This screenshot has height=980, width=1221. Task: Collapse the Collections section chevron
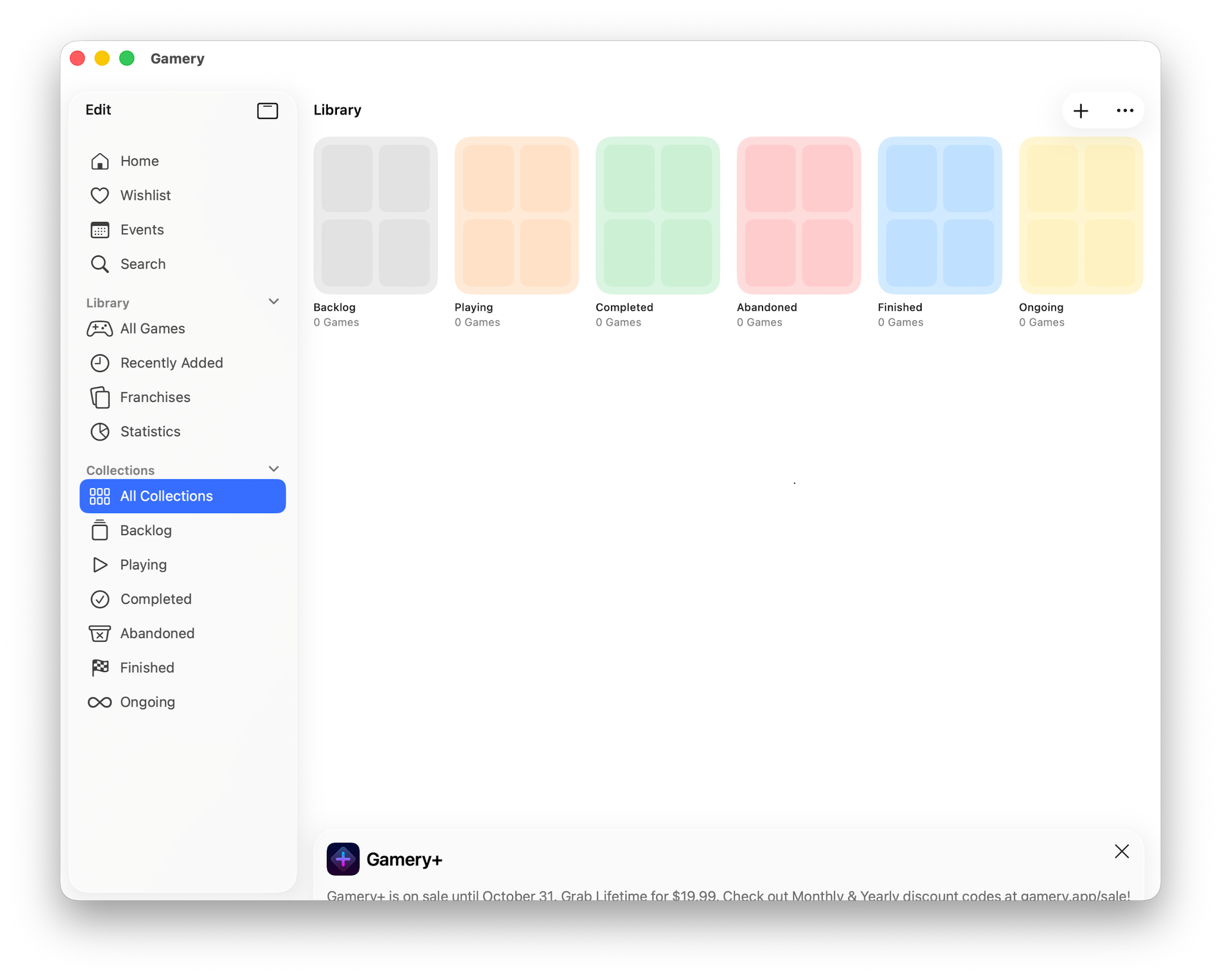point(274,469)
